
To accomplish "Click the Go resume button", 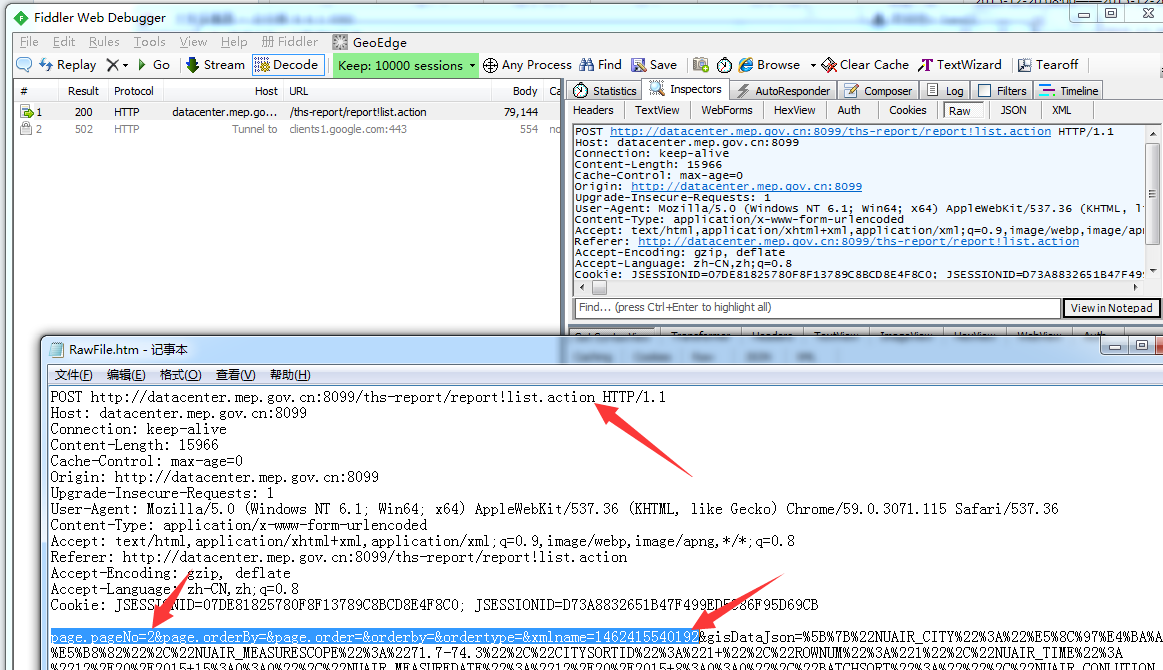I will pos(154,65).
